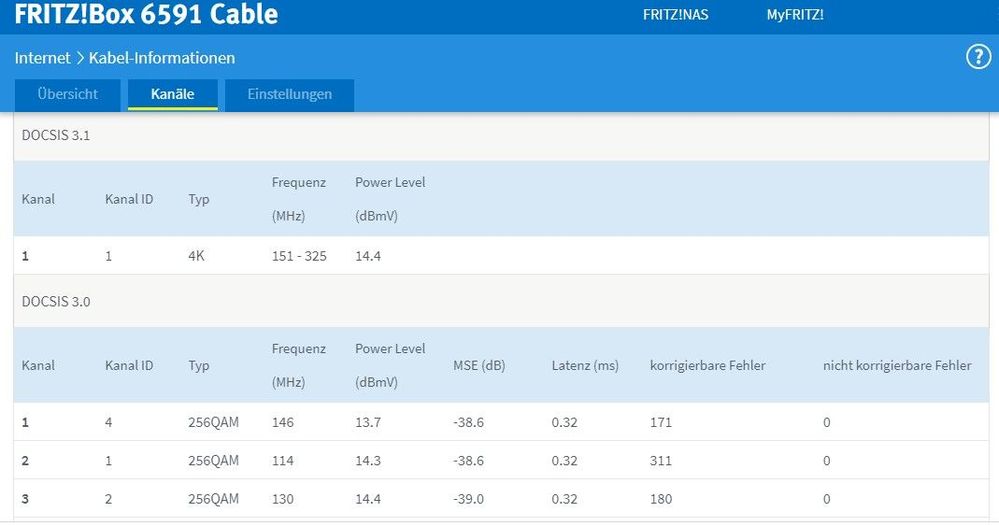Click Kanal header in DOCSIS 3.1 table
999x525 pixels.
tap(38, 199)
